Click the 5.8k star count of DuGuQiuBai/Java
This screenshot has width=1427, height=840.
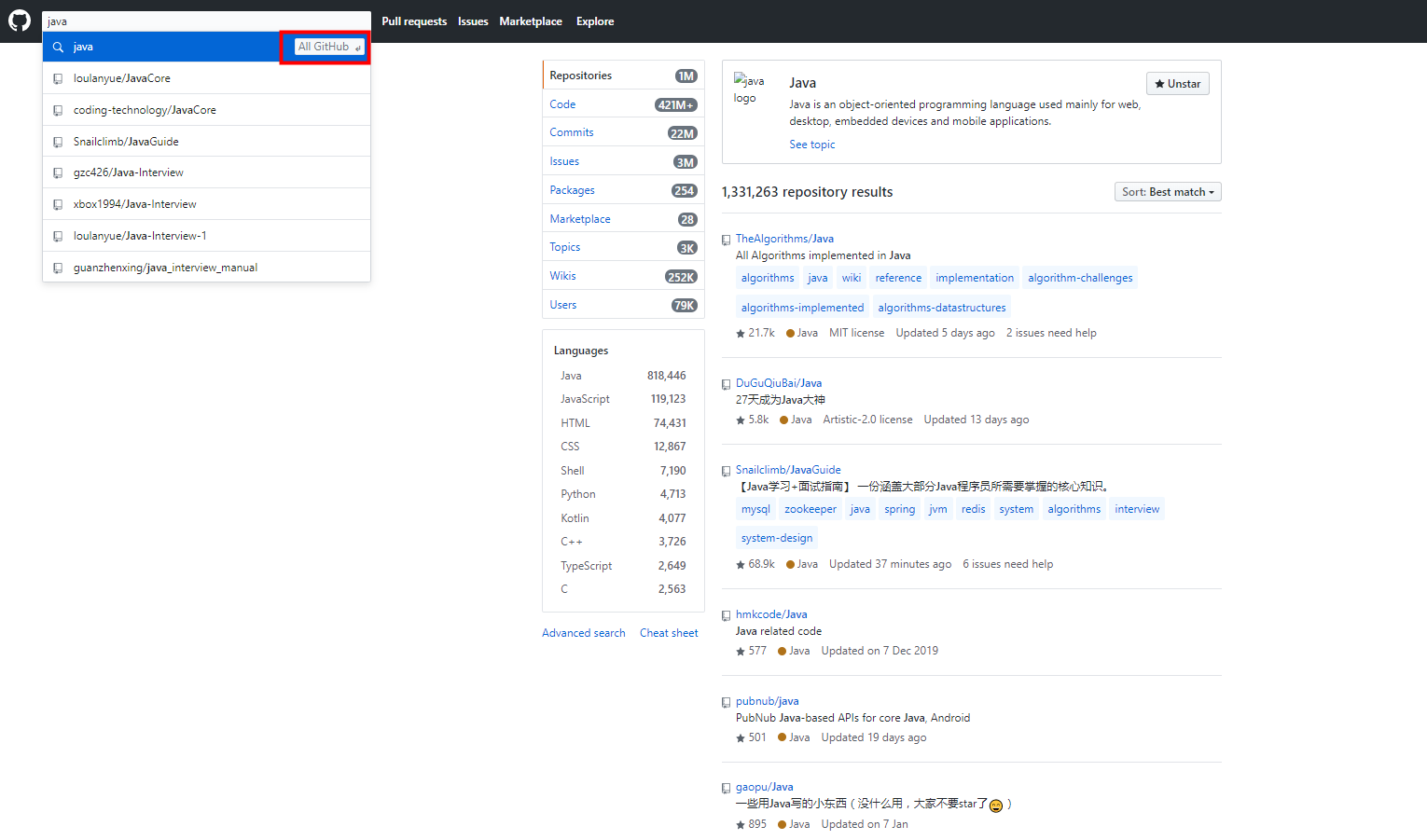pyautogui.click(x=753, y=420)
